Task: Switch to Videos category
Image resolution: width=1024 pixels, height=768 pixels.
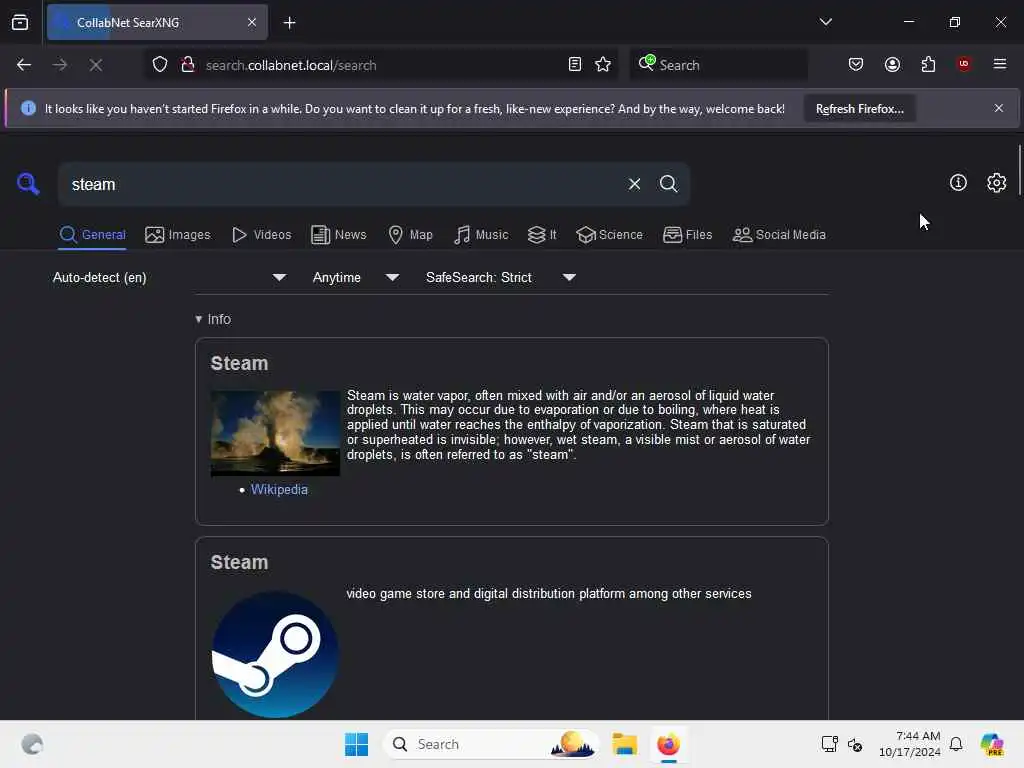Action: tap(261, 234)
